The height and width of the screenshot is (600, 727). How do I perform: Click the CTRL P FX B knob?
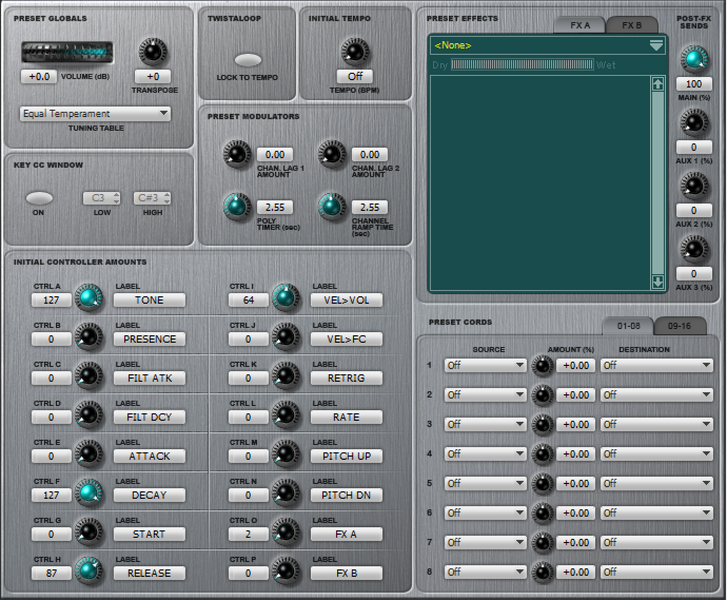click(x=286, y=570)
